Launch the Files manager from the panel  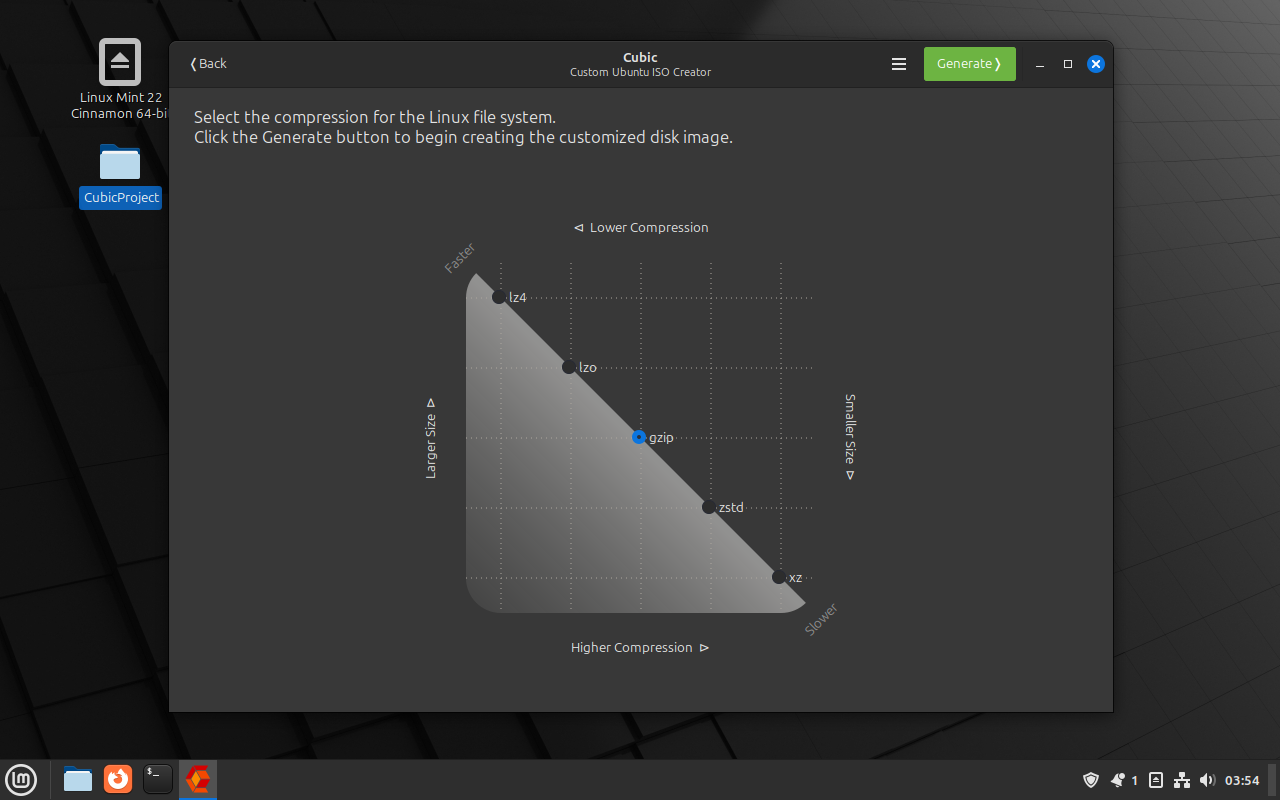[x=78, y=778]
